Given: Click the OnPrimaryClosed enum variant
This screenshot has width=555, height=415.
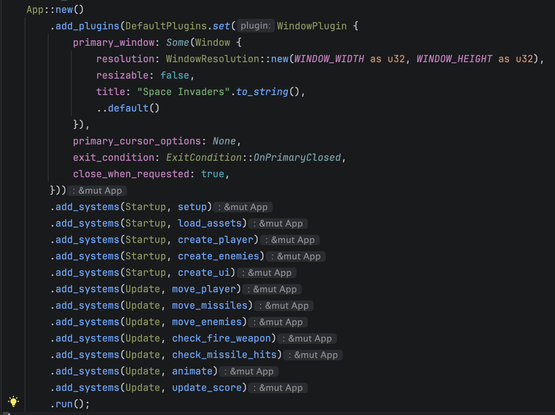Looking at the screenshot, I should coord(297,158).
